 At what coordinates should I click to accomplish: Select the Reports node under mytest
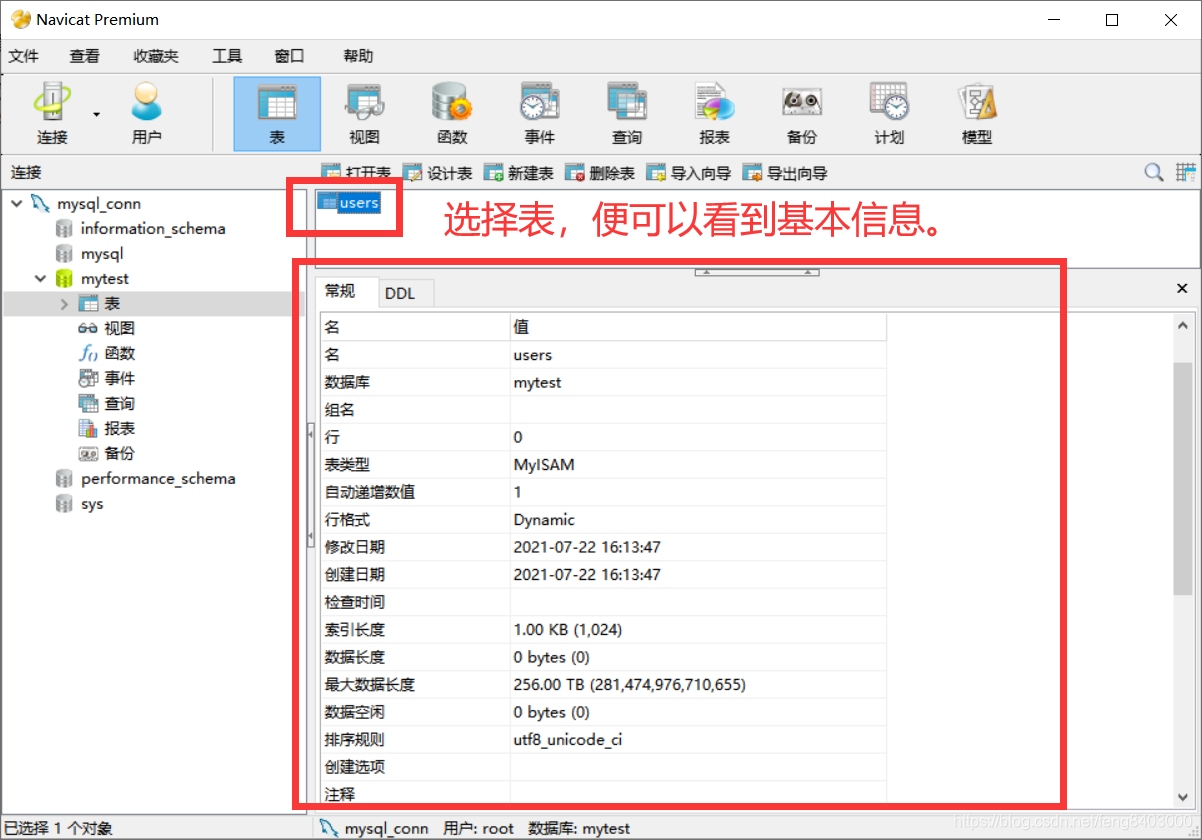click(119, 429)
